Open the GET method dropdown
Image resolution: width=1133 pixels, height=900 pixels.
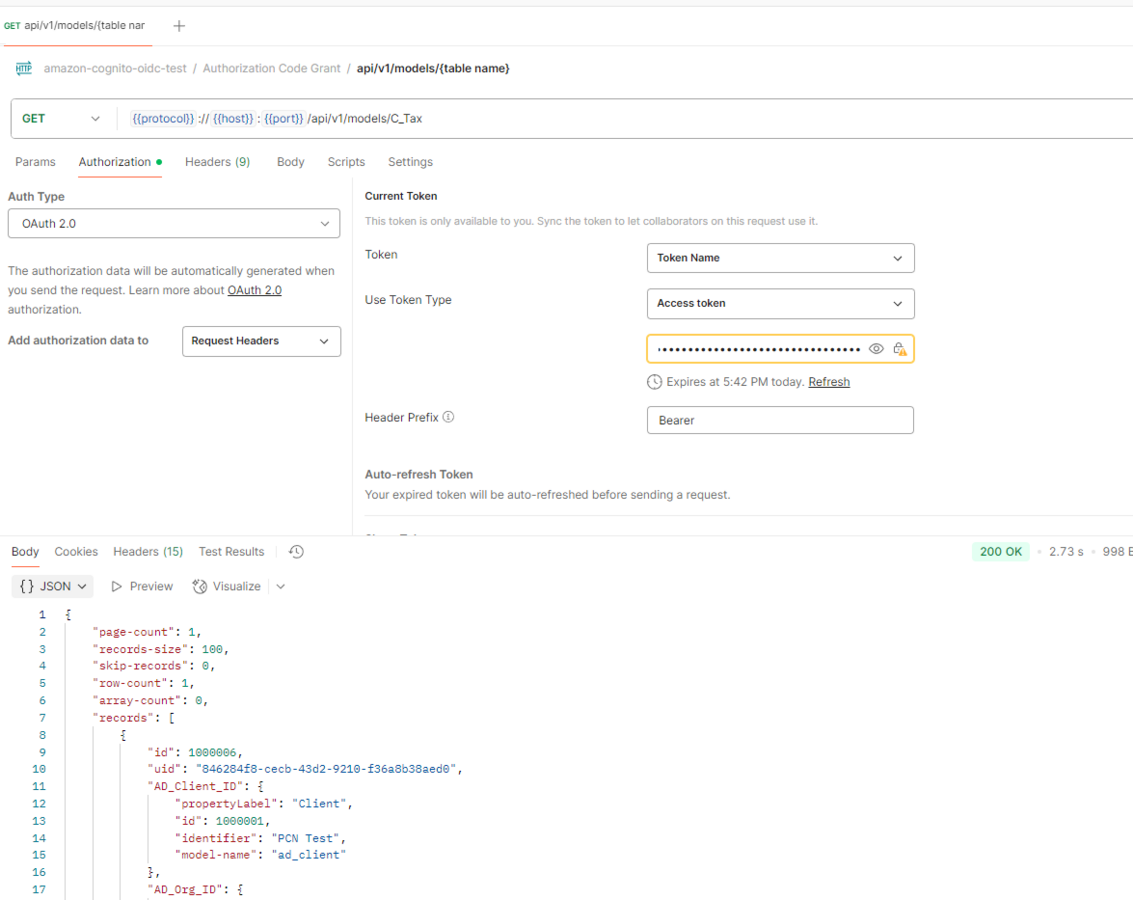coord(61,118)
